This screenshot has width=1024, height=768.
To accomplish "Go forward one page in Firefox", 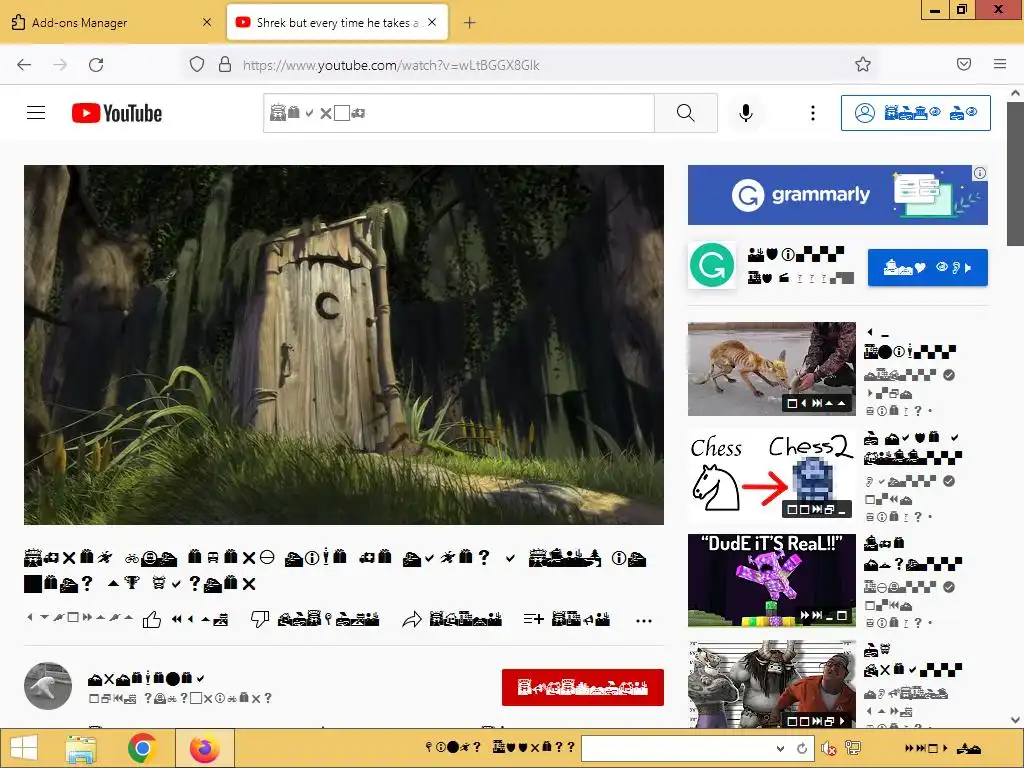I will 60,65.
